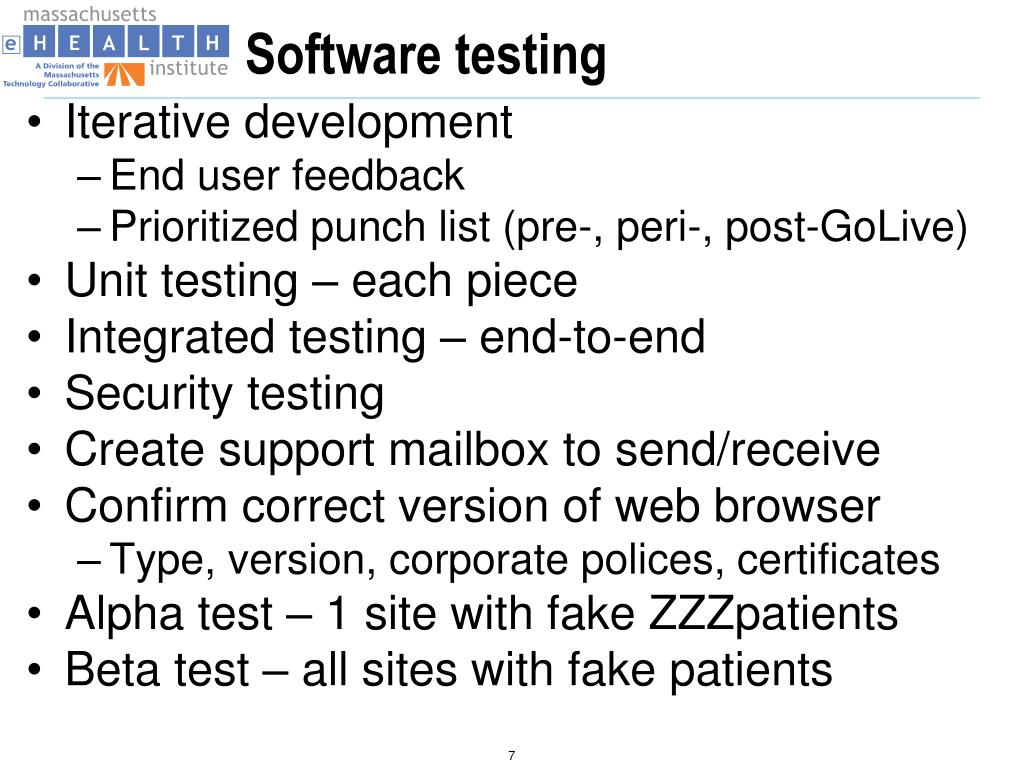Click the word 'institute' in logo

coord(189,68)
